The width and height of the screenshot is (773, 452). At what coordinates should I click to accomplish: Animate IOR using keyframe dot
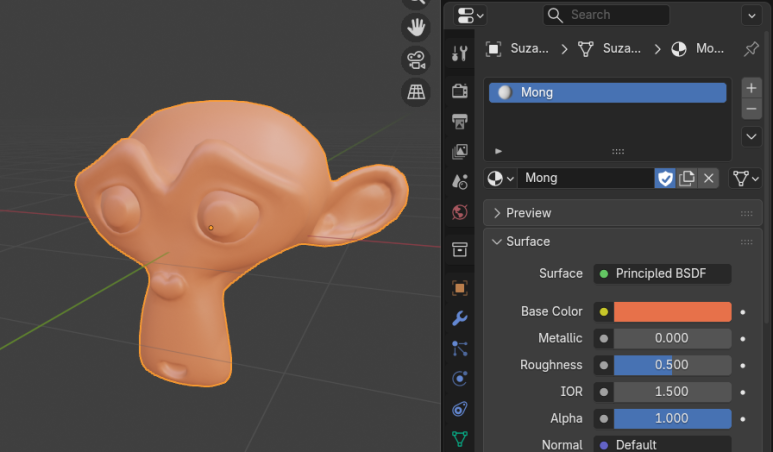(x=743, y=392)
